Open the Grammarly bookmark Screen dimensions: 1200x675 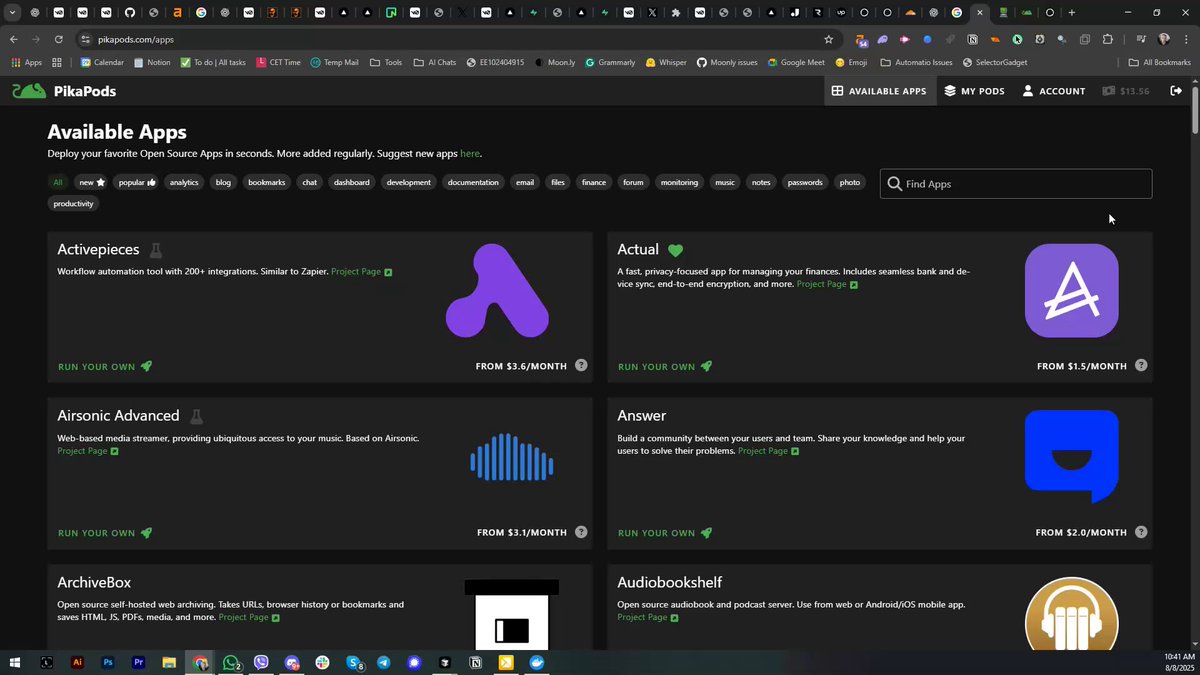610,62
